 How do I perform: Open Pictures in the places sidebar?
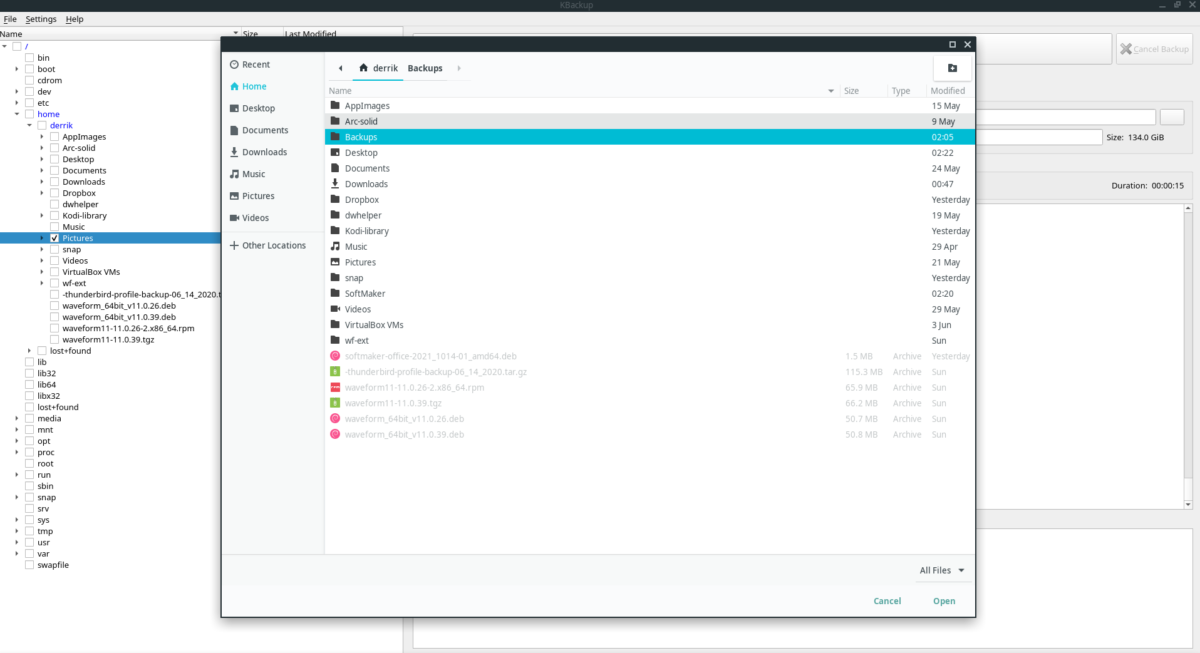(x=258, y=196)
